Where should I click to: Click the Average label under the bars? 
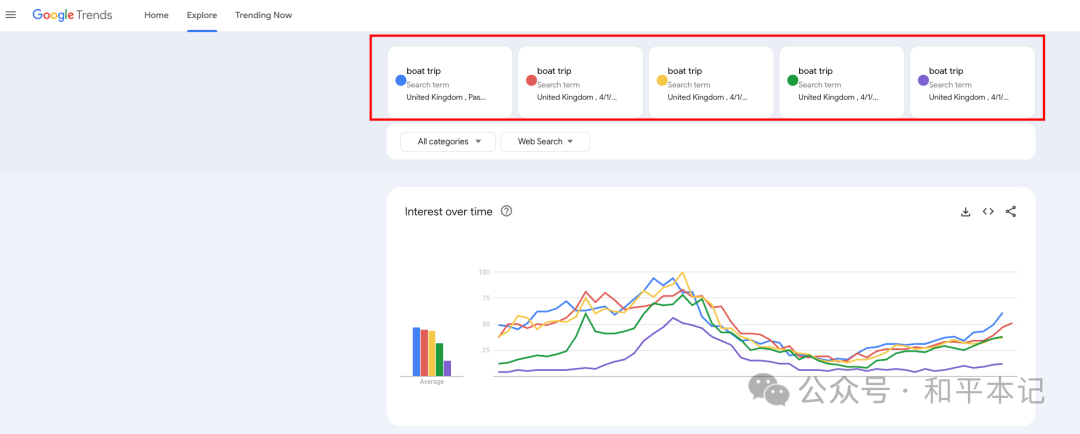coord(432,382)
